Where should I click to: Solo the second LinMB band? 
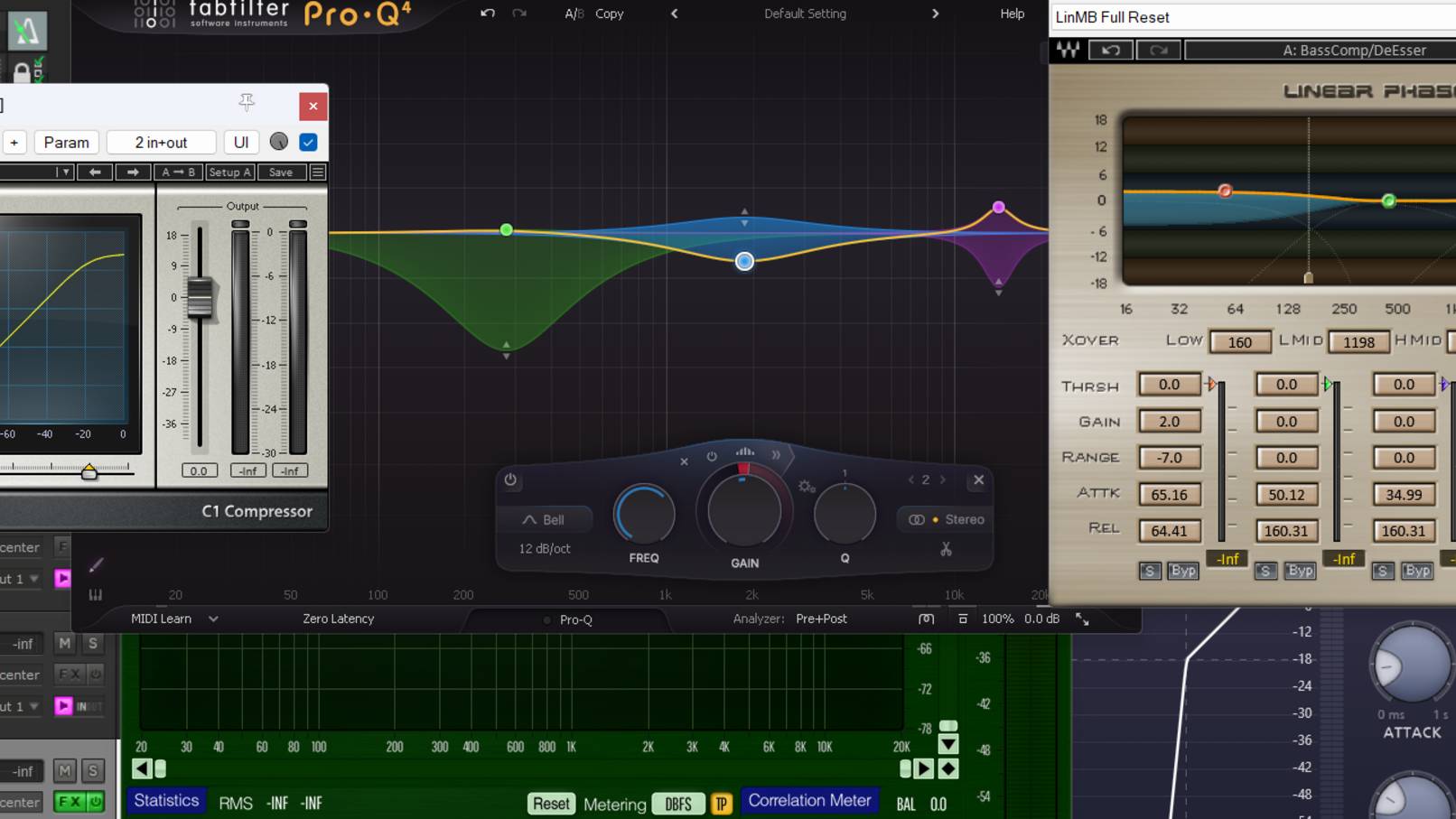[1265, 571]
